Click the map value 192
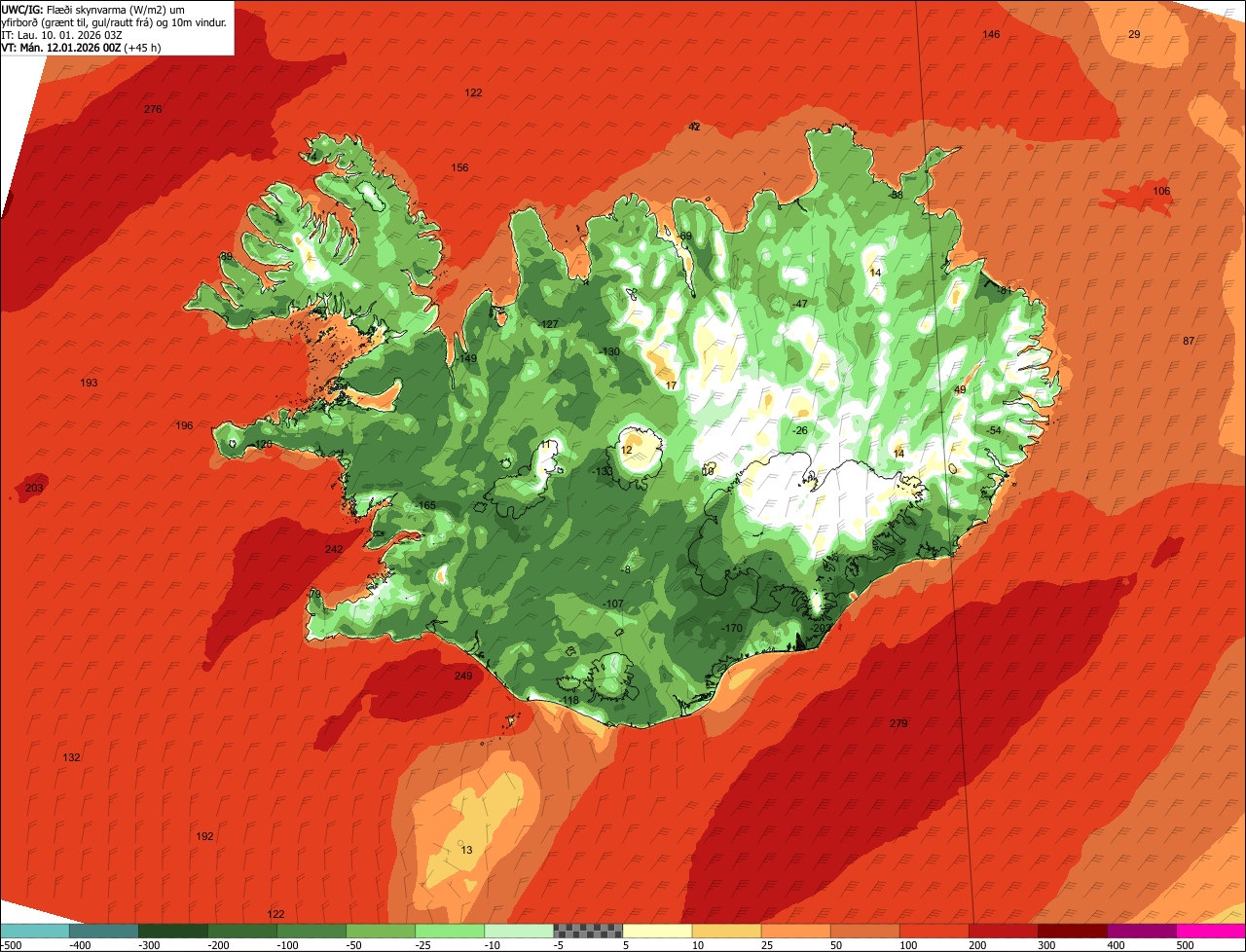1246x952 pixels. (204, 836)
